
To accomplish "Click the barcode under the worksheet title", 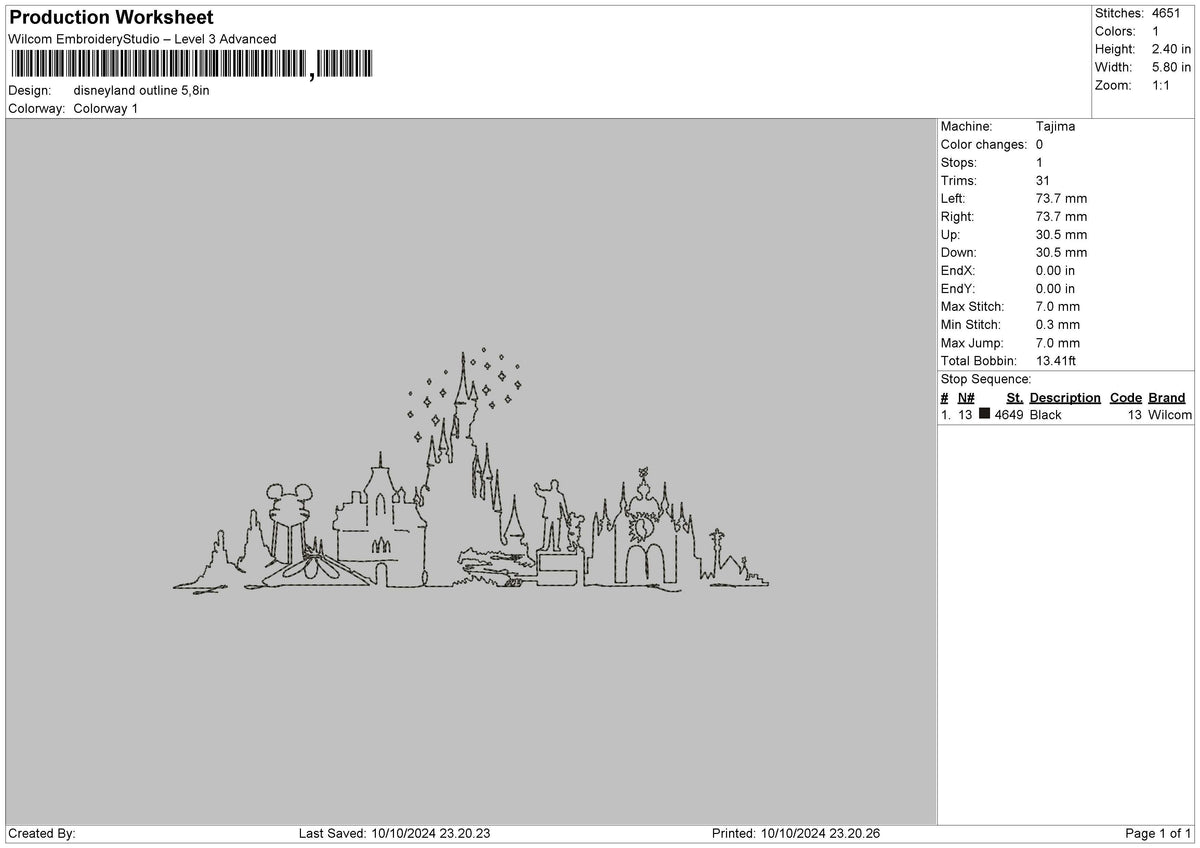I will pyautogui.click(x=191, y=65).
